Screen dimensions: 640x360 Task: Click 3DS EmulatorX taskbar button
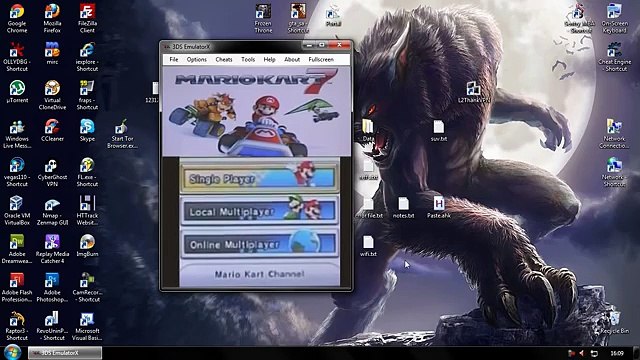(65, 353)
